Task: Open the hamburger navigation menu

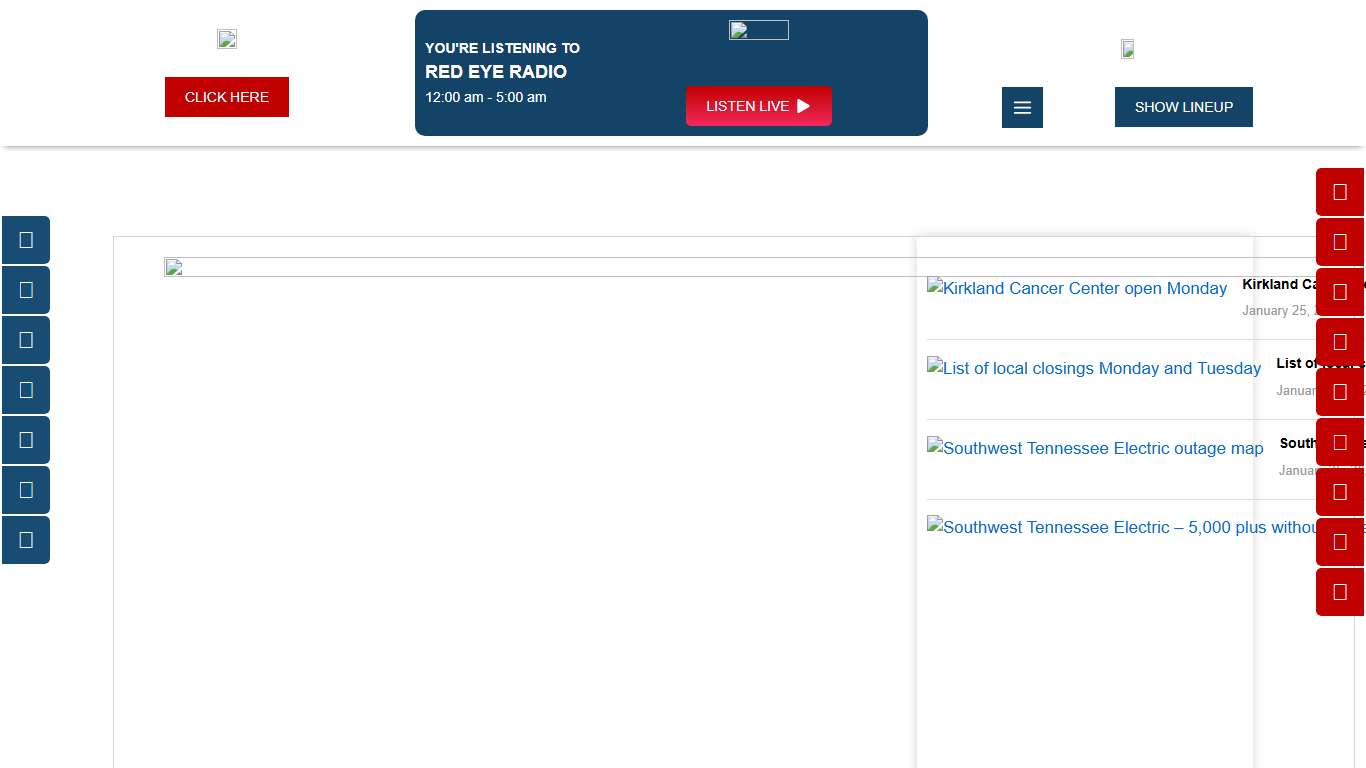Action: coord(1022,107)
